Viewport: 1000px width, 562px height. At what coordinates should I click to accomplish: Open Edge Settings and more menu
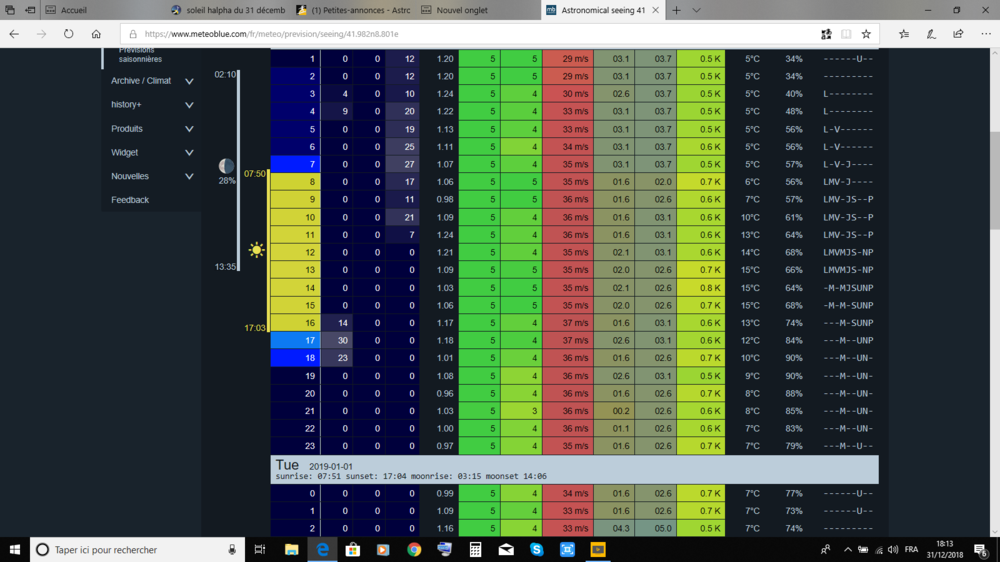(986, 34)
